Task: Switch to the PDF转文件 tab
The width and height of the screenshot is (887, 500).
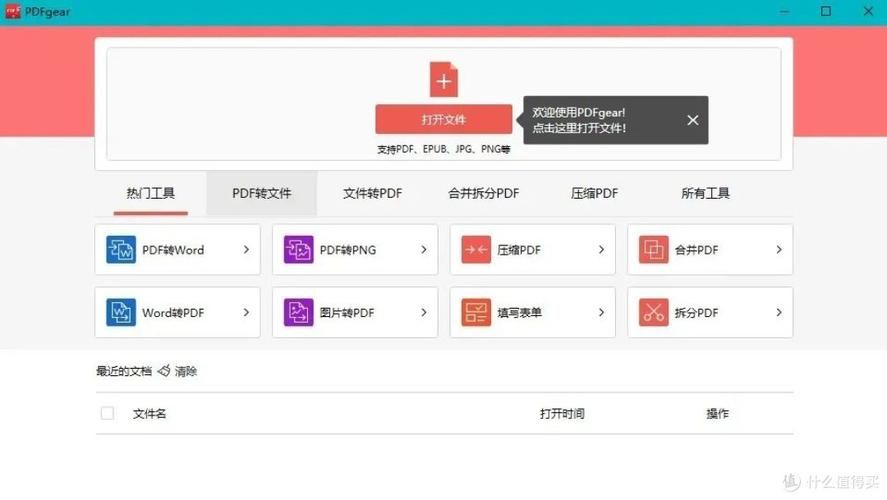Action: (x=261, y=193)
